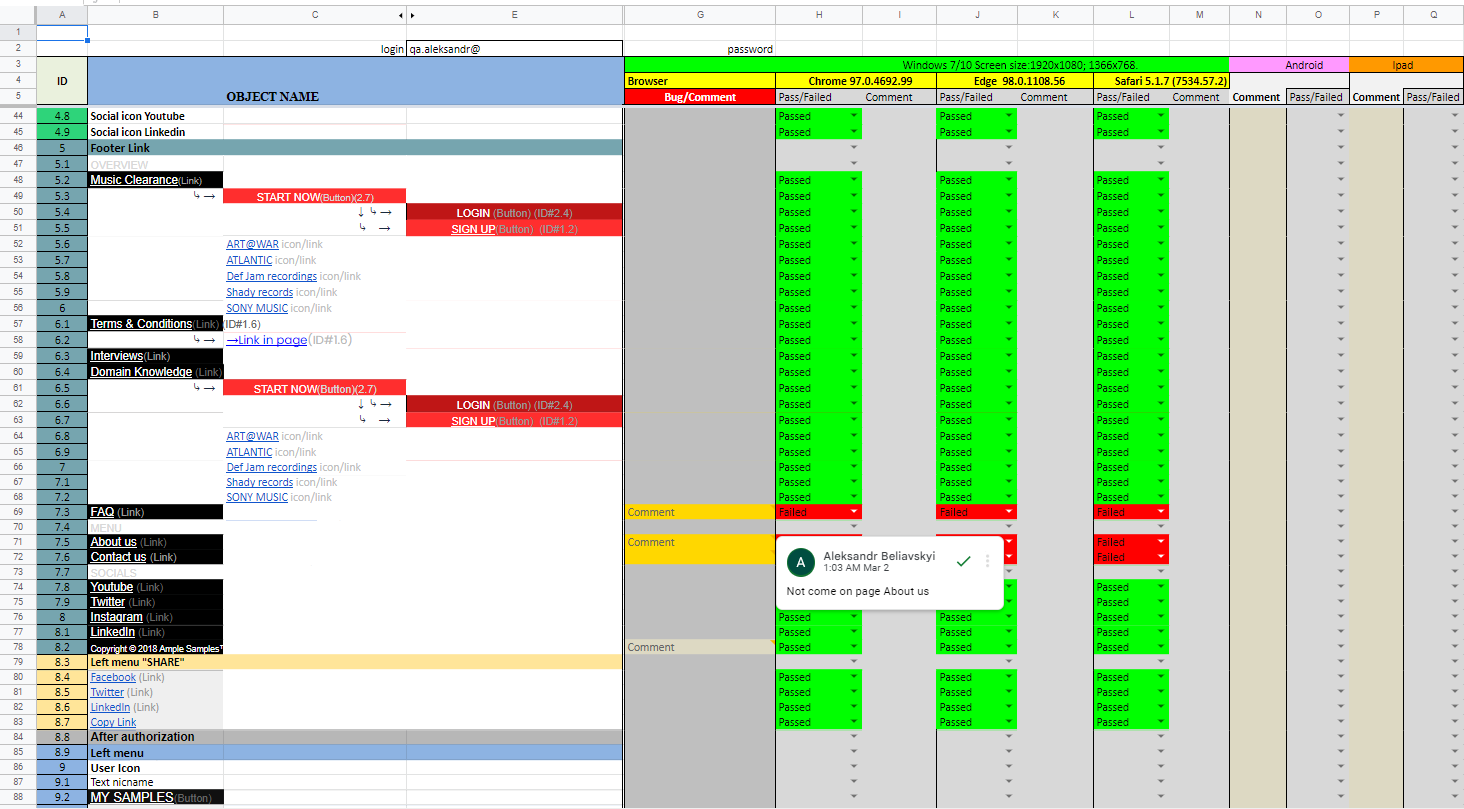The width and height of the screenshot is (1464, 809).
Task: Click the green 'A' avatar in comment
Action: (x=799, y=562)
